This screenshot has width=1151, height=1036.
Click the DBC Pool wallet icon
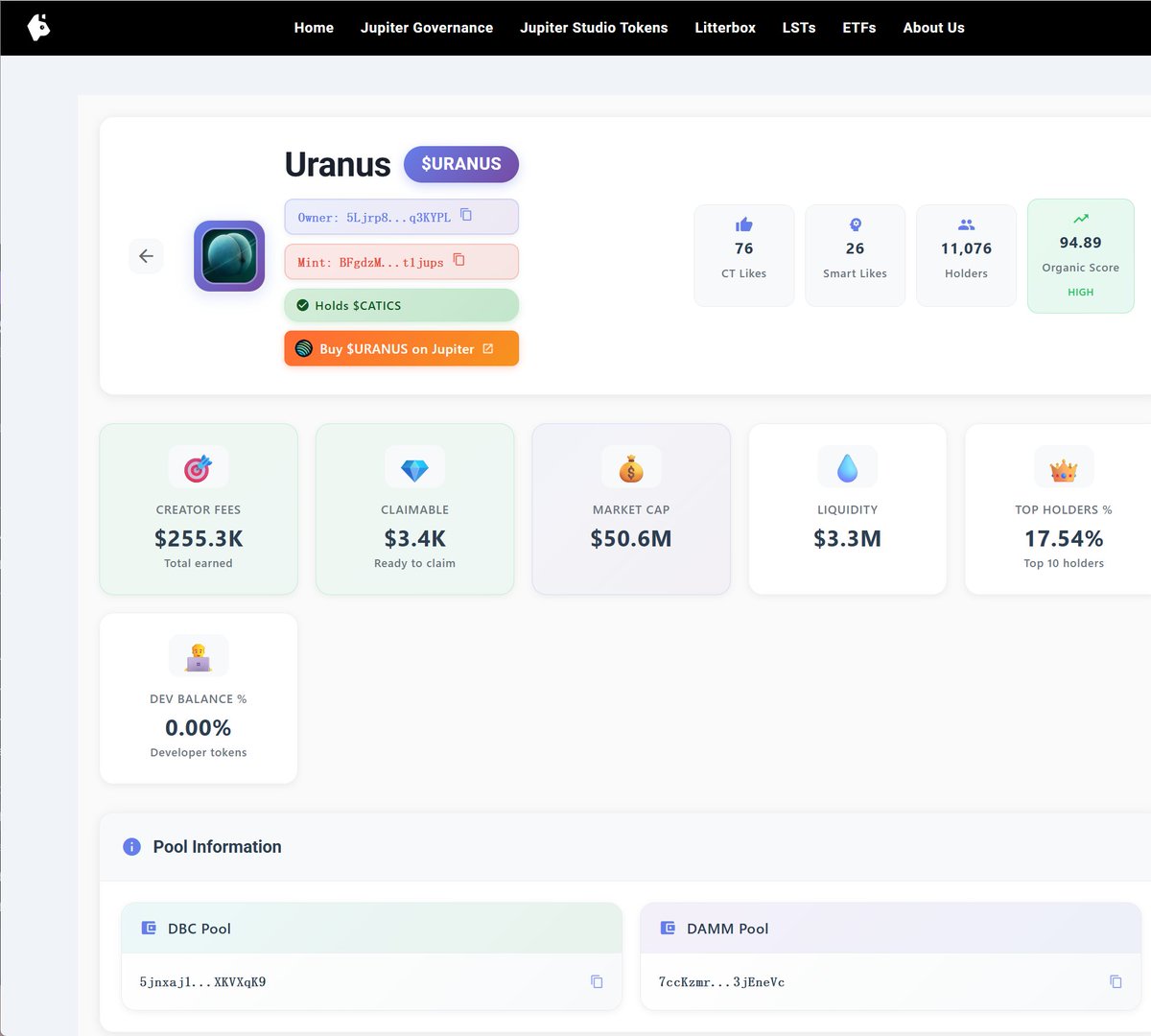(149, 929)
